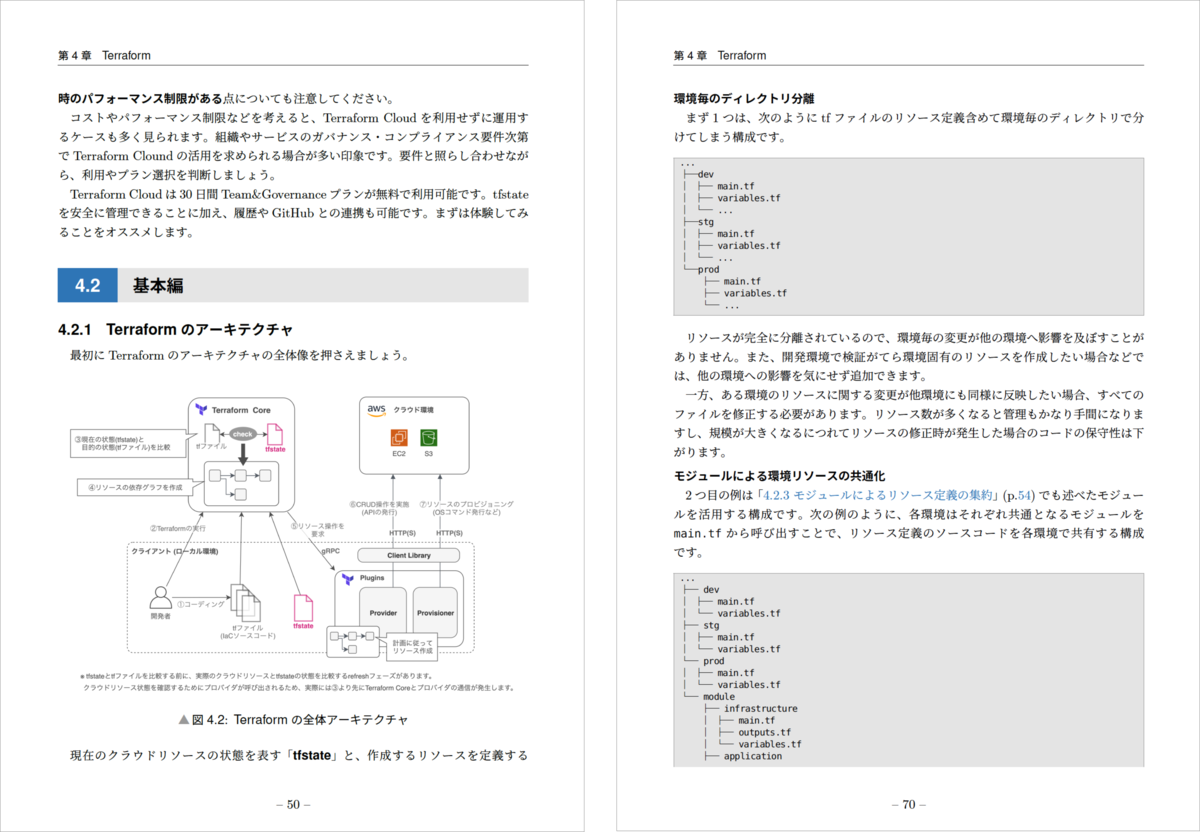Image resolution: width=1200 pixels, height=832 pixels.
Task: Click the gray check ellipse in Terraform Core
Action: tap(242, 434)
